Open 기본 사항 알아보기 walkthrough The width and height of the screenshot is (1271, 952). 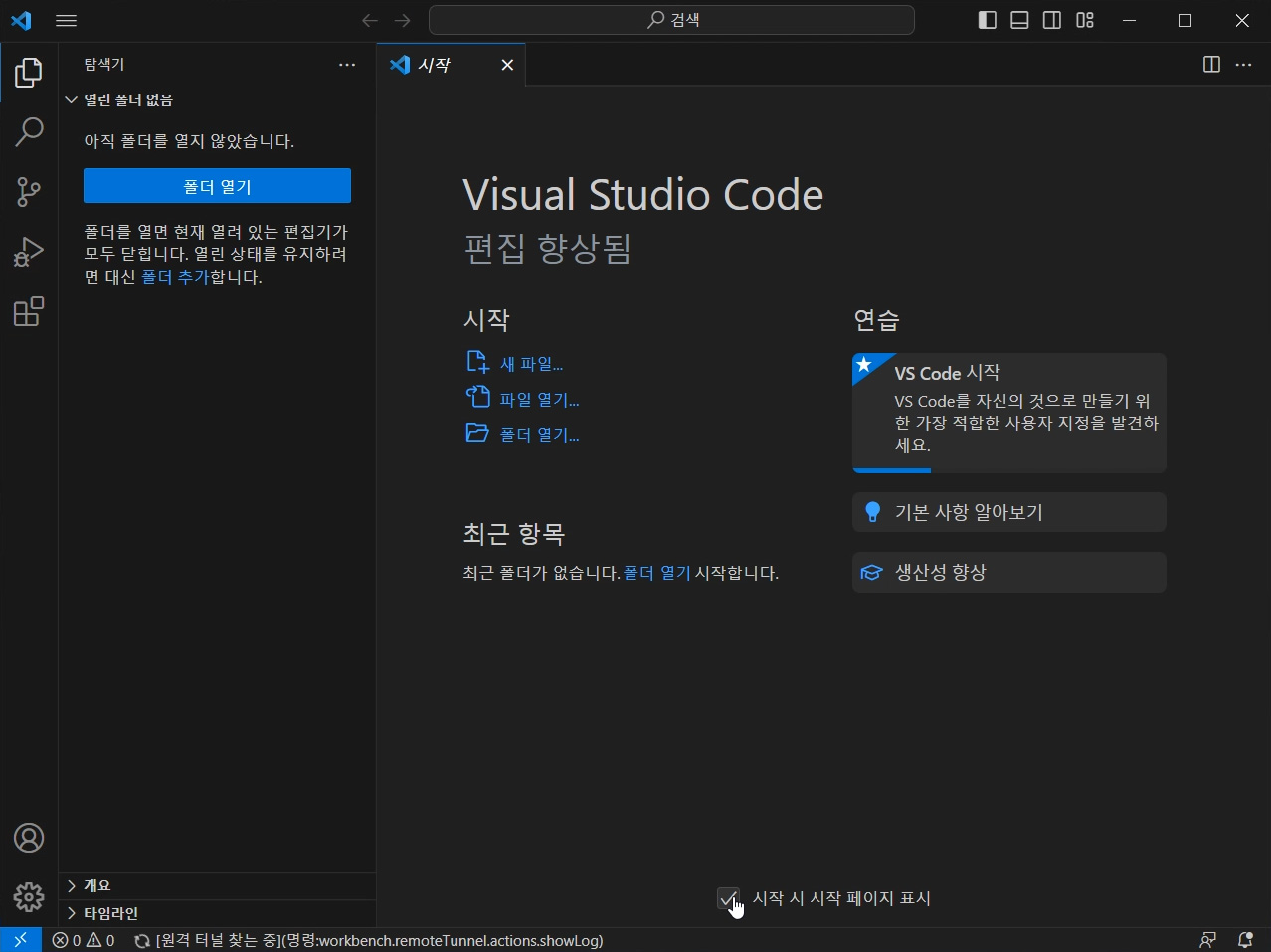(x=1009, y=512)
